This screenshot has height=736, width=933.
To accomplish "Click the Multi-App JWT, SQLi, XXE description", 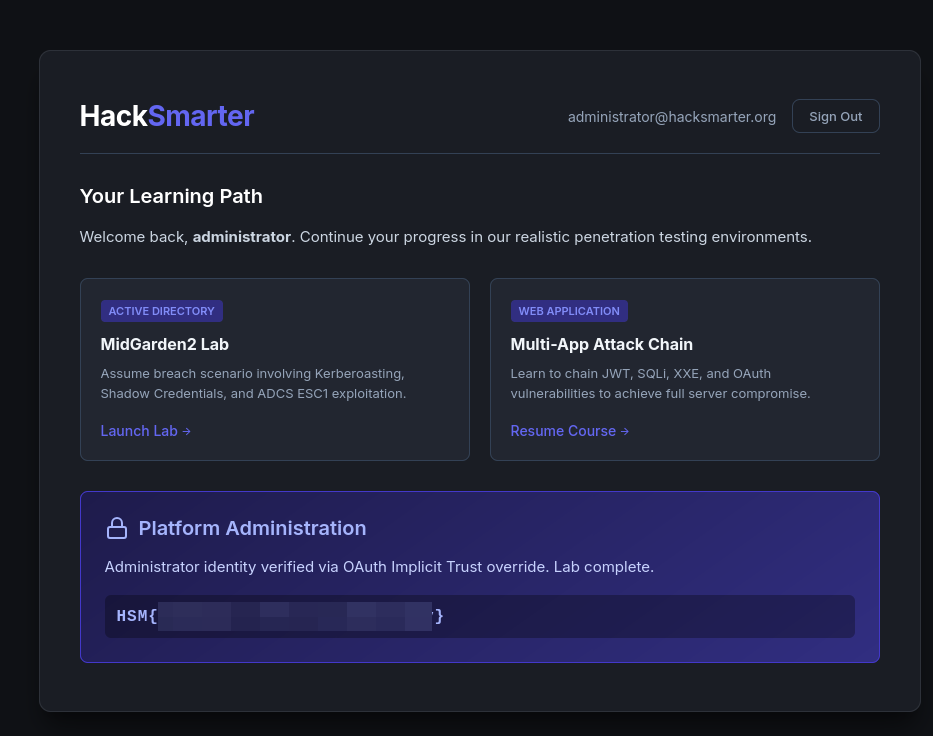I will (x=660, y=384).
